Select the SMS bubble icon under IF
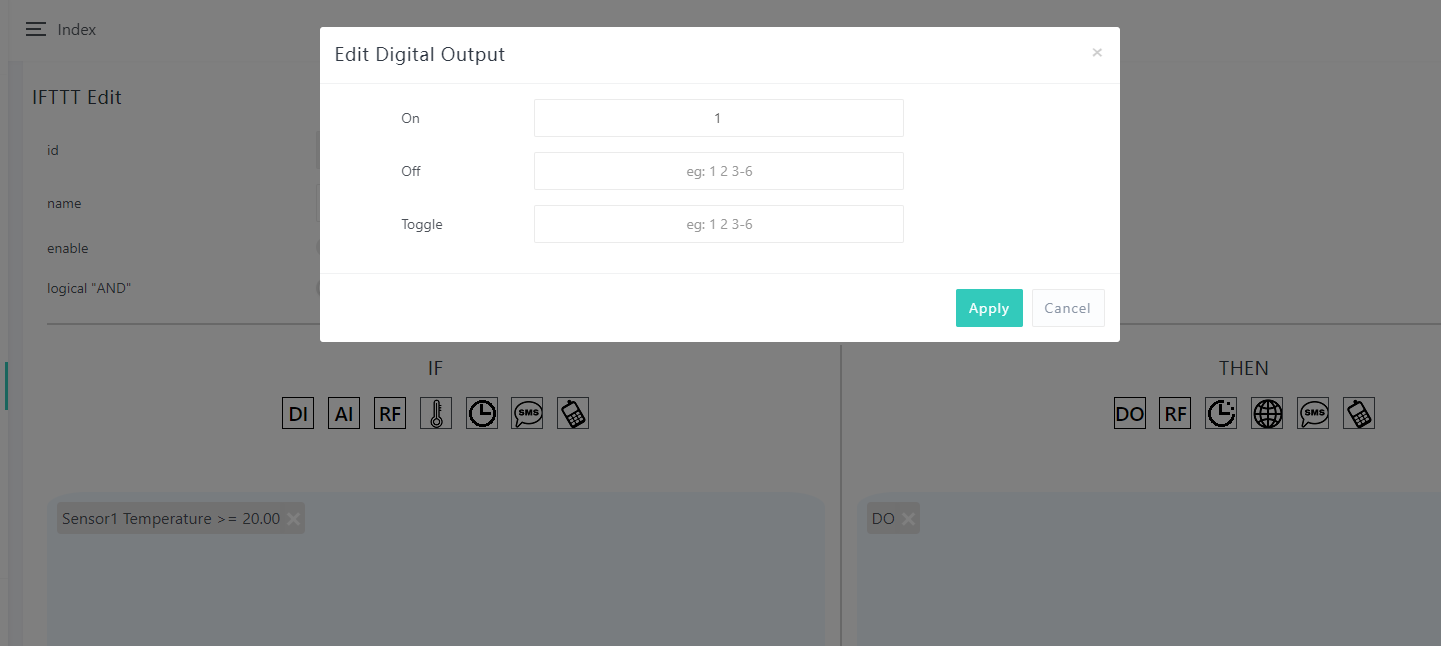Viewport: 1441px width, 646px height. pos(527,413)
